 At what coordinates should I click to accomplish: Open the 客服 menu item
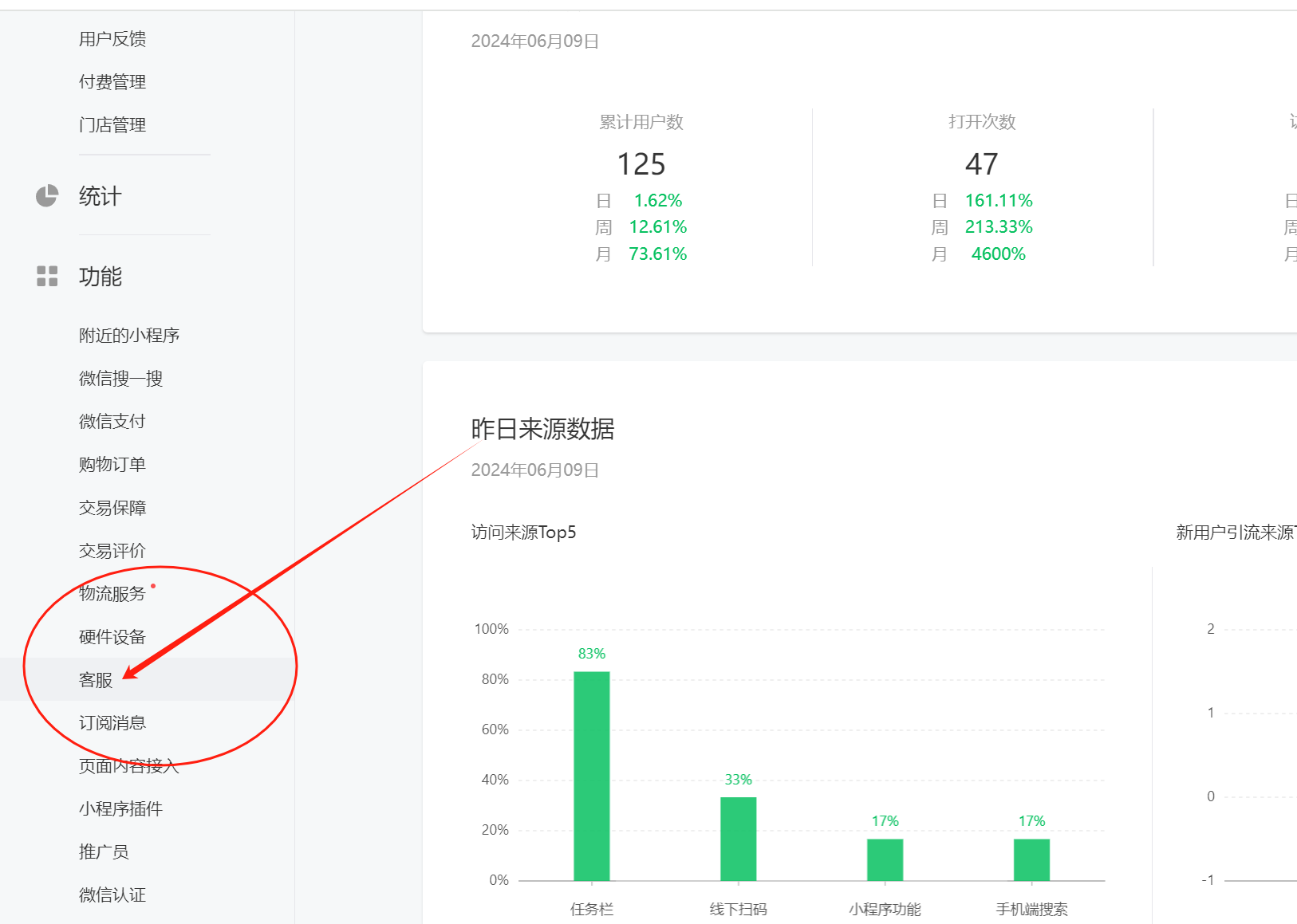point(96,680)
